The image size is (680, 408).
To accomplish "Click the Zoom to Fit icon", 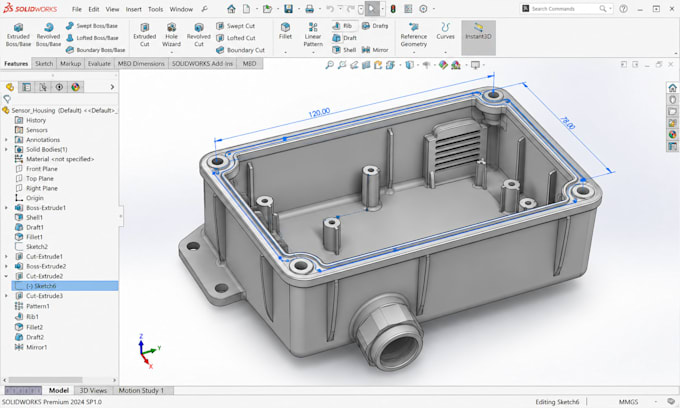I will click(330, 65).
